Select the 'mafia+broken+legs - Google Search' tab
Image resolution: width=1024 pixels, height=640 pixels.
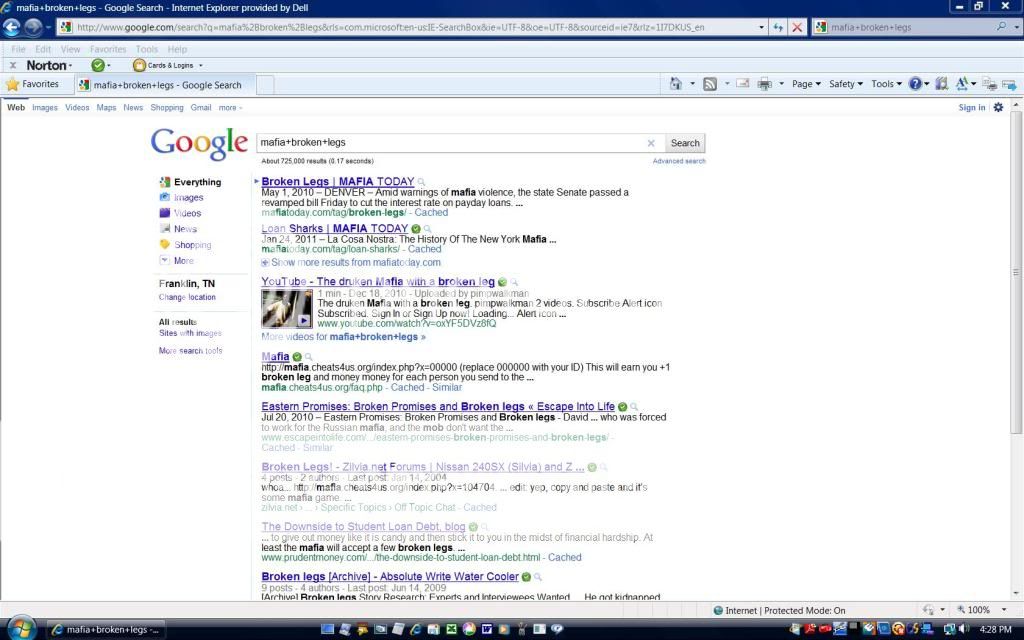(164, 85)
